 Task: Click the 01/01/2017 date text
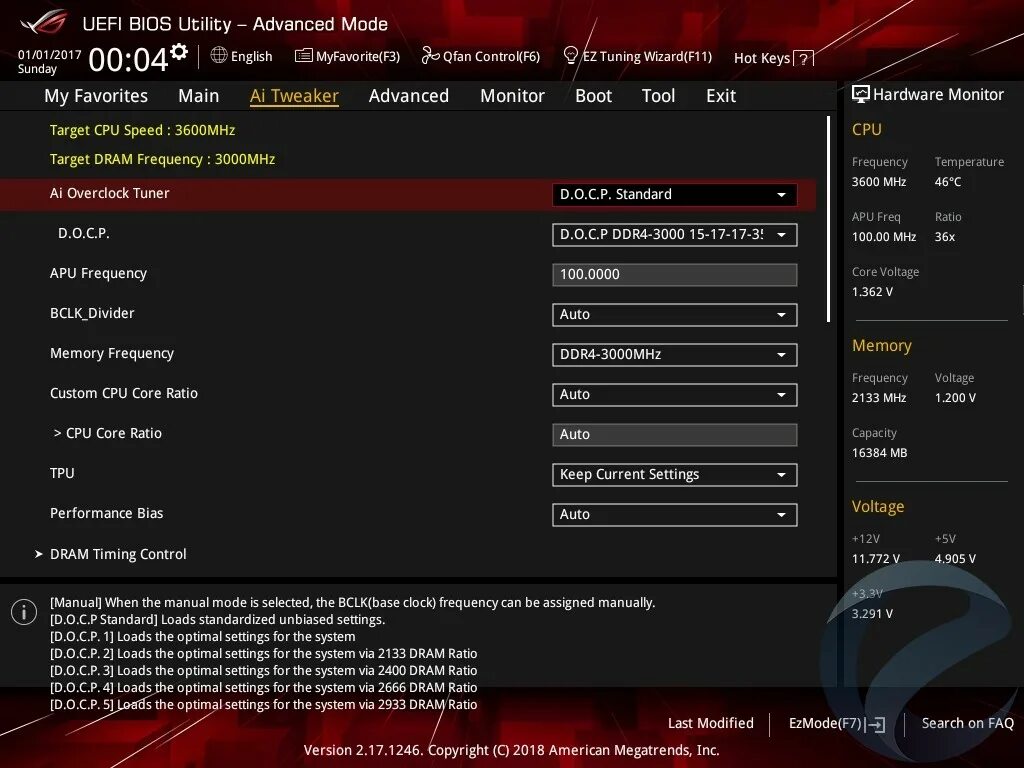point(50,55)
